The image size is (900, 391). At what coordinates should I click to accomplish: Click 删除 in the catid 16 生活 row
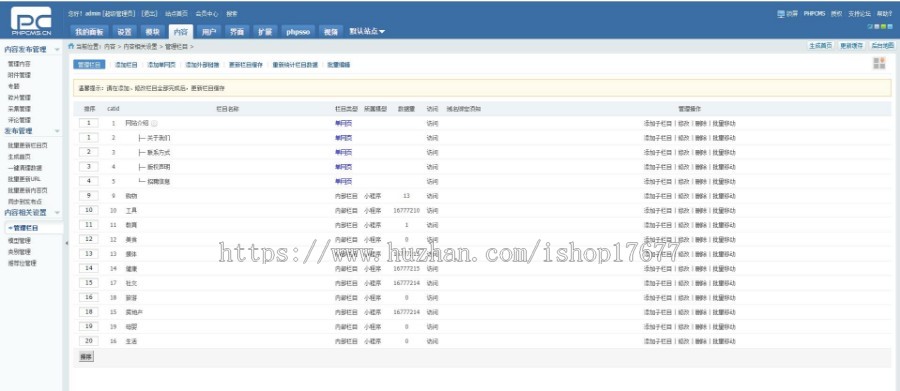click(x=700, y=341)
